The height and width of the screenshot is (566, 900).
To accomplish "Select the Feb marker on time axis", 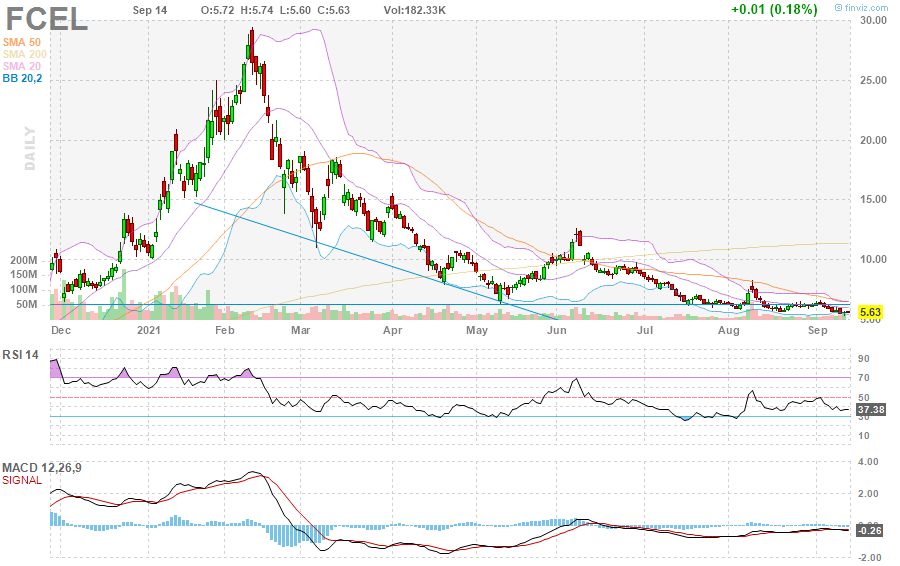I will pos(224,329).
